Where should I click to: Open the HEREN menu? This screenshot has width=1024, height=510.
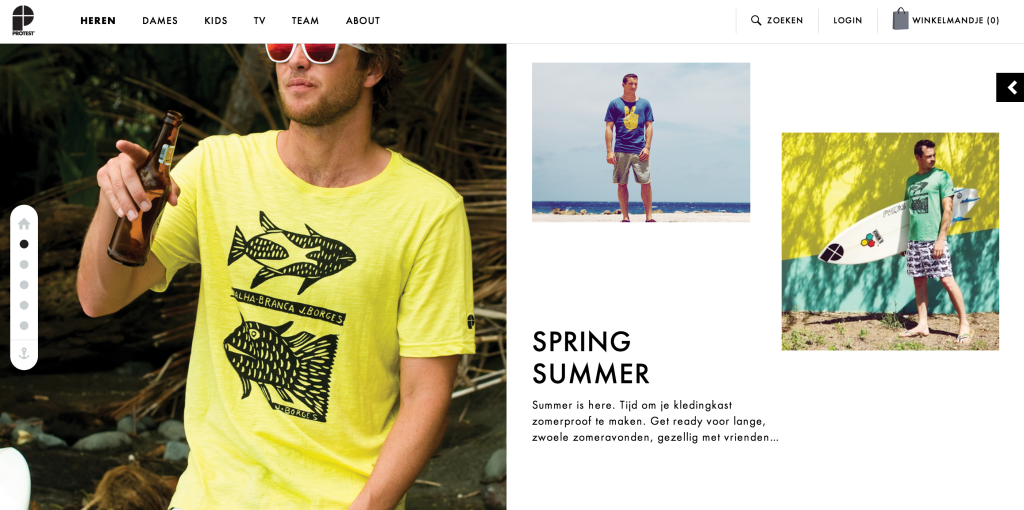(x=98, y=21)
